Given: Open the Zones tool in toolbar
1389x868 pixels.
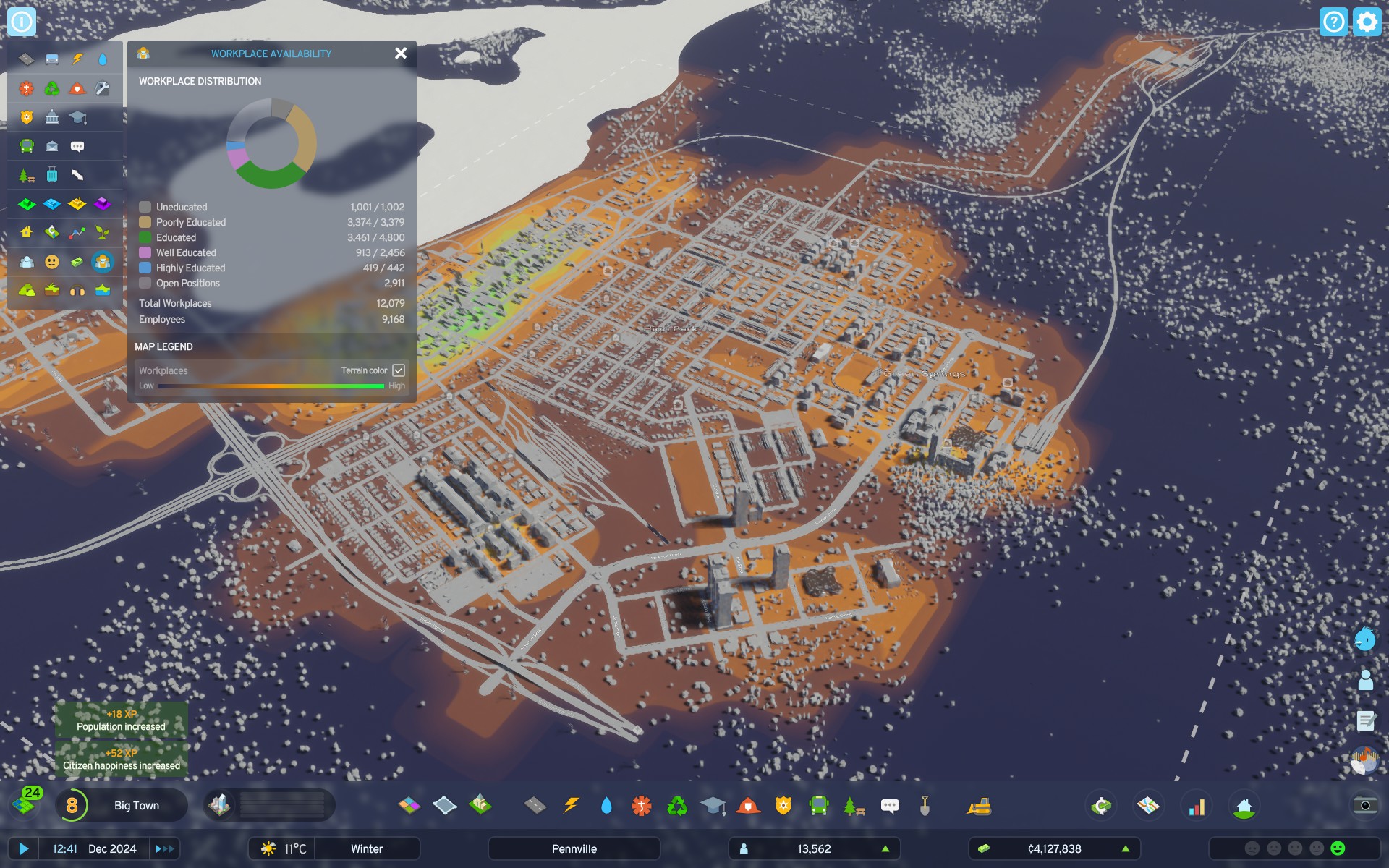Looking at the screenshot, I should [409, 805].
